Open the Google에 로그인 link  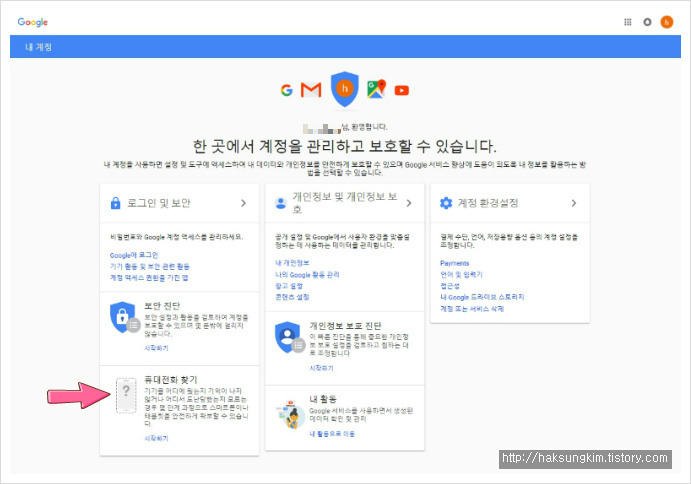tap(134, 255)
